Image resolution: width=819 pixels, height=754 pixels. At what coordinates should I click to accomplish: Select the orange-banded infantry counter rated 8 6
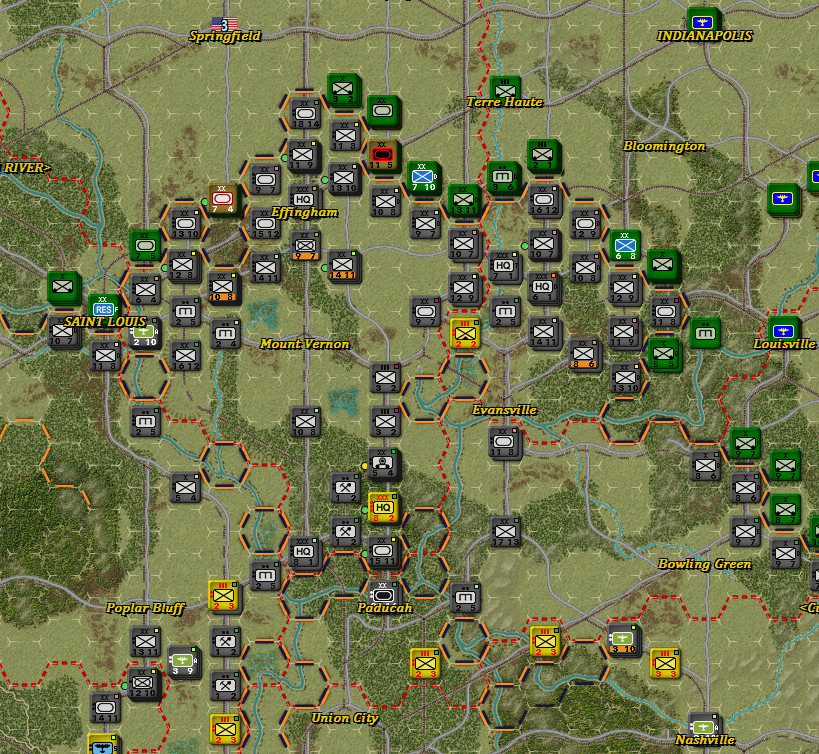[584, 355]
